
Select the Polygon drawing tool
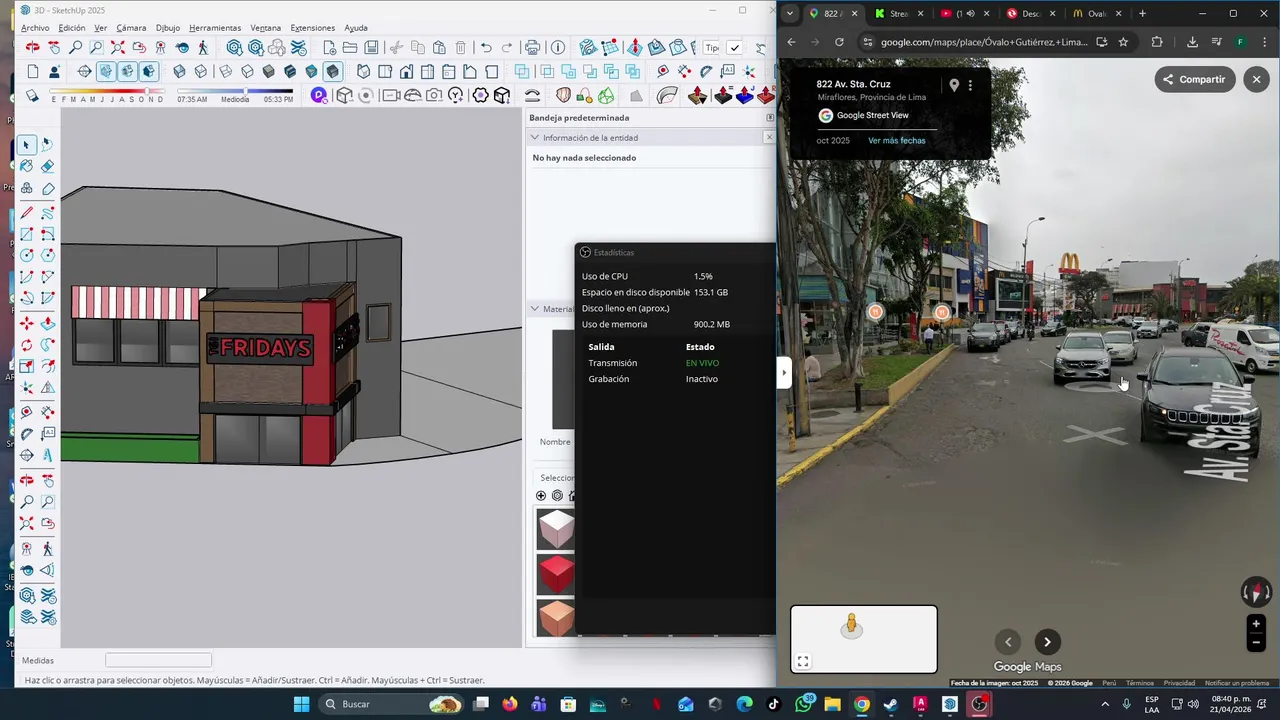(x=48, y=255)
